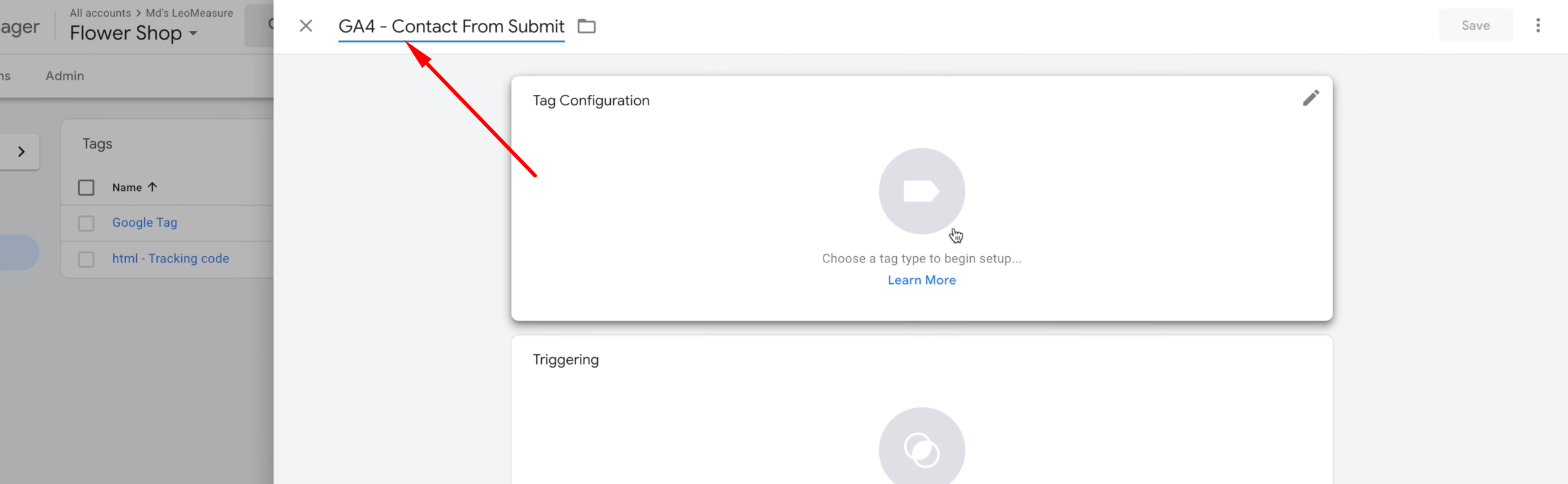Click the Save button
Screen dimensions: 1568x484
[1475, 25]
